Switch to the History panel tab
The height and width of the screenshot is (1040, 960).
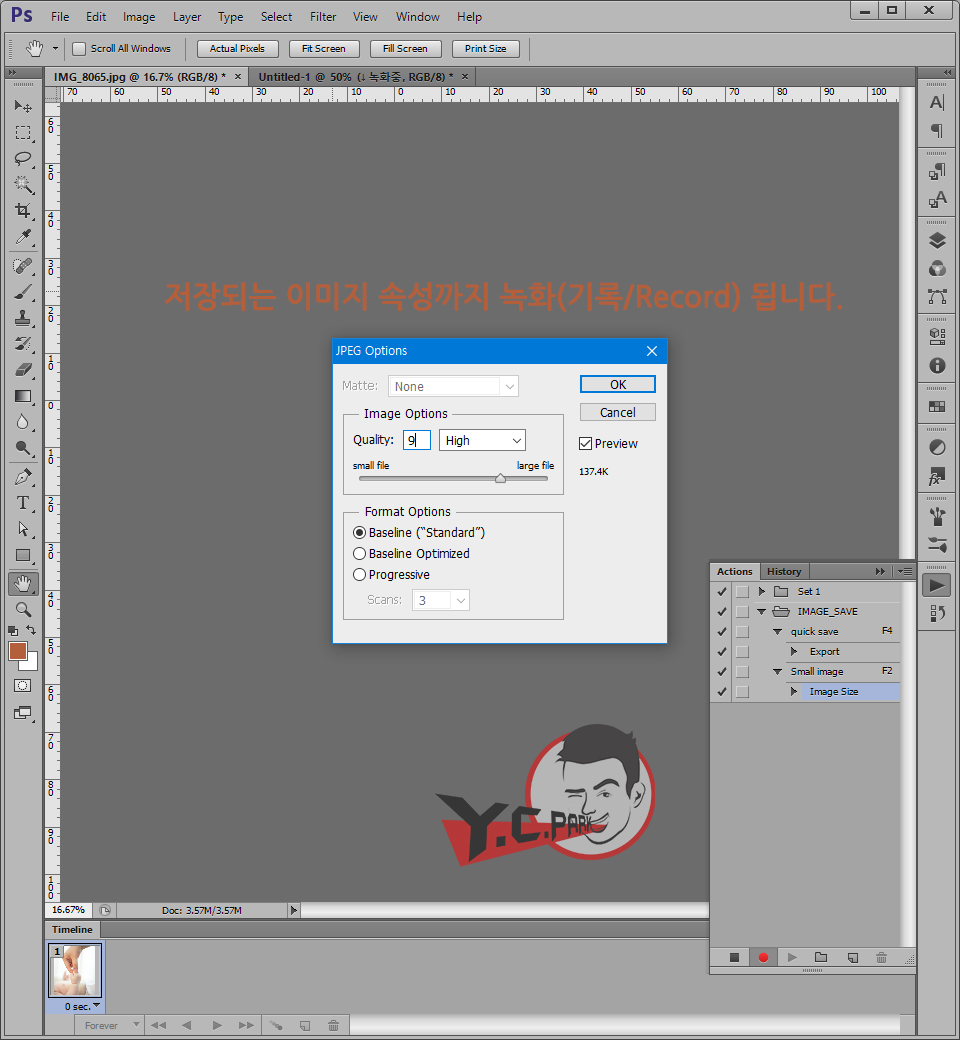pos(784,571)
